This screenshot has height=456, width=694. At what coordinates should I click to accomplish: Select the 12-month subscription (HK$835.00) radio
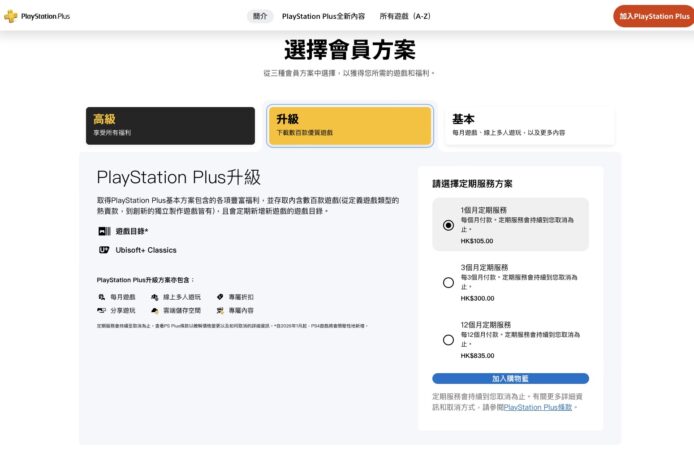(x=448, y=340)
